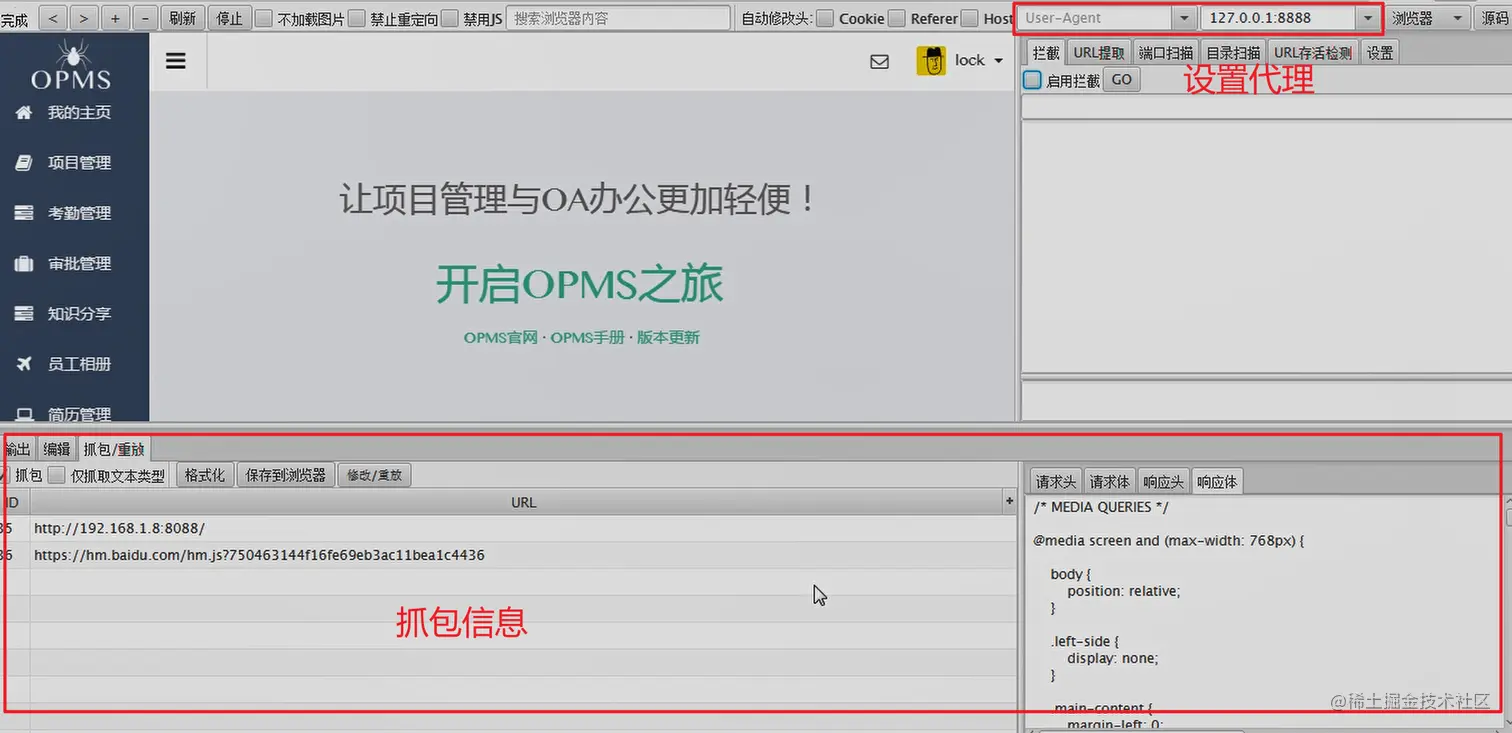Click the OPMS spider logo
The width and height of the screenshot is (1512, 733).
(72, 63)
